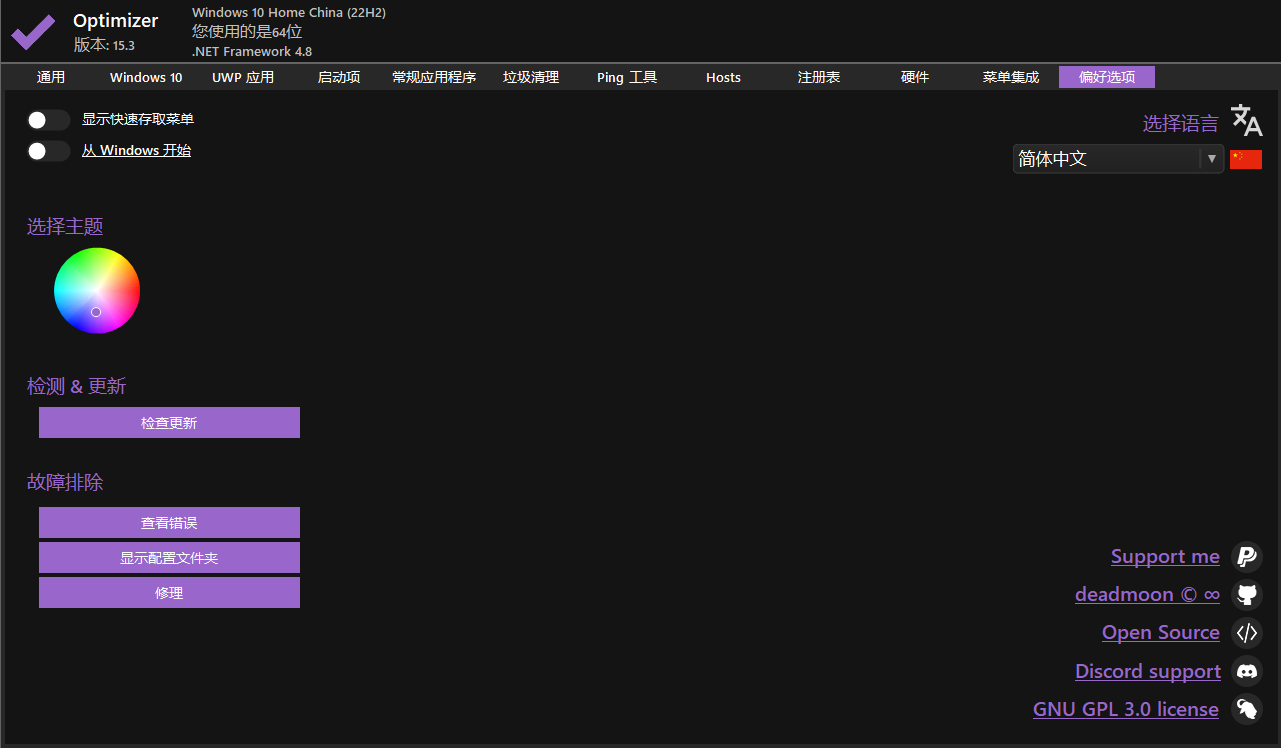Open the GitHub icon next to deadmoon
This screenshot has height=748, width=1281.
(x=1246, y=595)
